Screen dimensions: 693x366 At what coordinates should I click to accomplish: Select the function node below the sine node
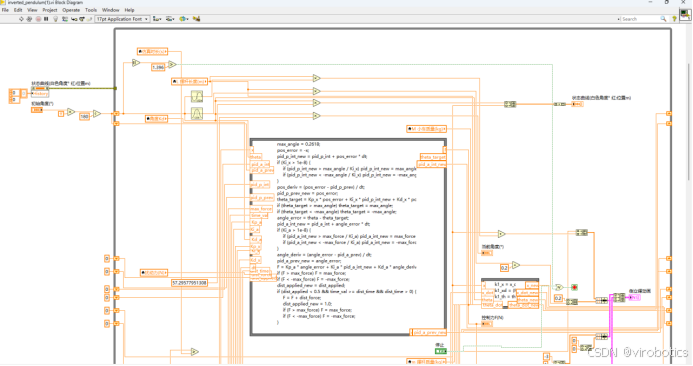point(197,114)
